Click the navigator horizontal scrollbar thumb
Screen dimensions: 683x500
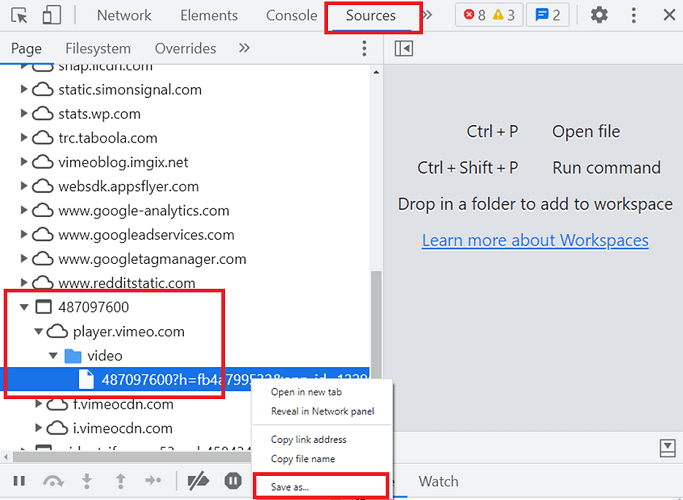133,457
